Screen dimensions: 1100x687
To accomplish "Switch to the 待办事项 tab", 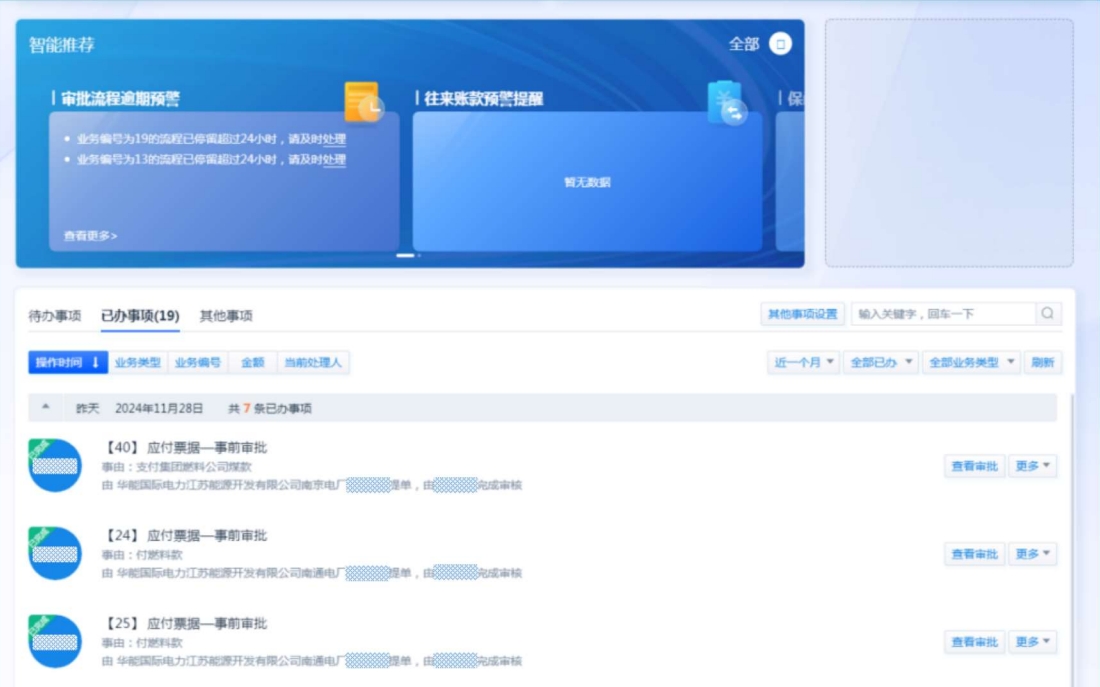I will [x=55, y=316].
